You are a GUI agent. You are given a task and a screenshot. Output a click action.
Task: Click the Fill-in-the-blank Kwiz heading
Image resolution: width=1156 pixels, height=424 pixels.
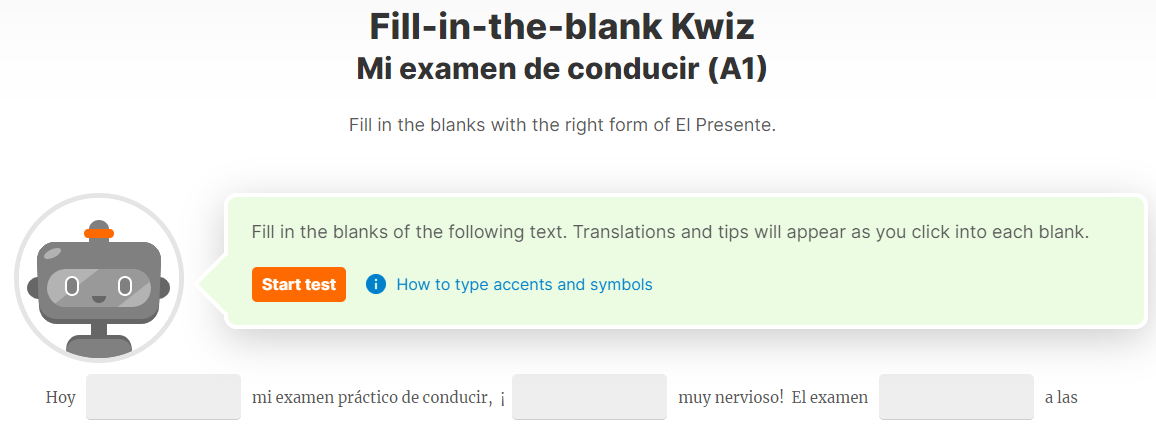click(562, 27)
